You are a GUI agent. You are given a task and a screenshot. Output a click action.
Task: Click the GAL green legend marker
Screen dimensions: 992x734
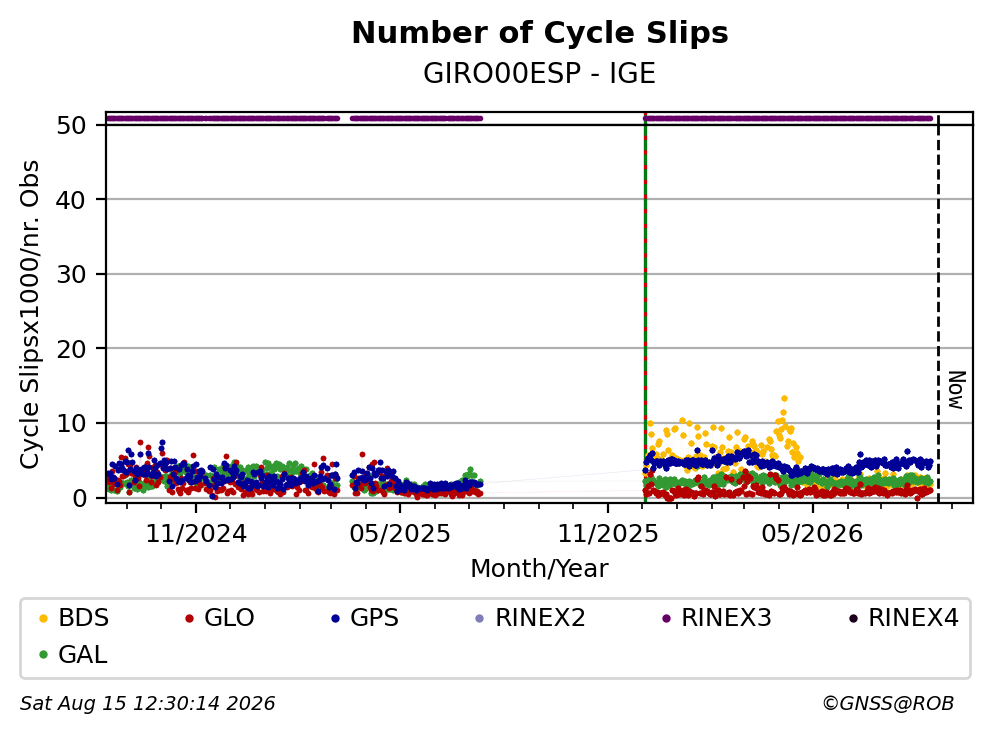coord(43,655)
